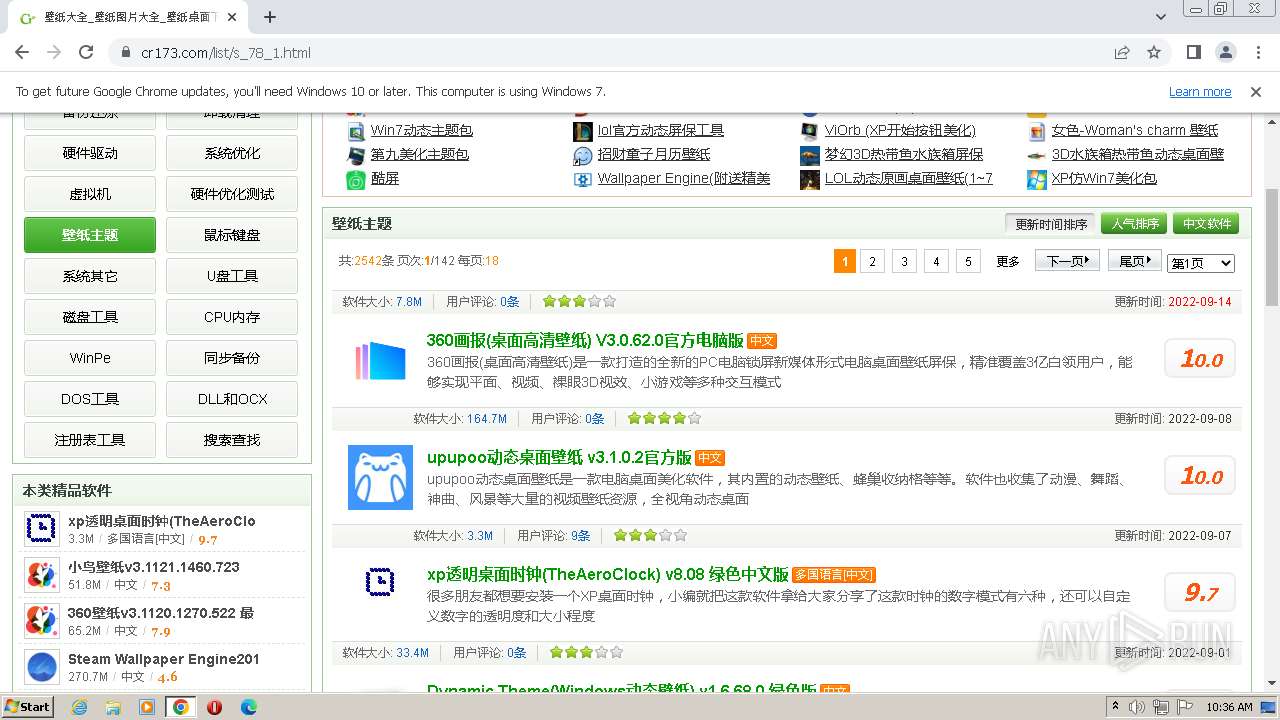Click the 第九美化主题包 icon
The height and width of the screenshot is (720, 1280).
tap(356, 155)
